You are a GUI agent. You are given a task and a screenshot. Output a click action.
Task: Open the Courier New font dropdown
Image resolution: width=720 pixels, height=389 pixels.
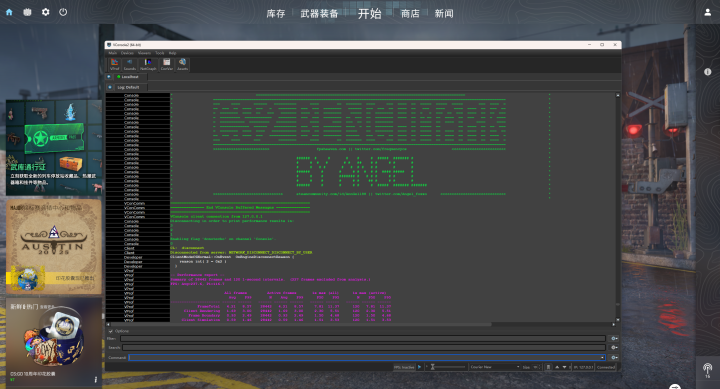tap(495, 367)
